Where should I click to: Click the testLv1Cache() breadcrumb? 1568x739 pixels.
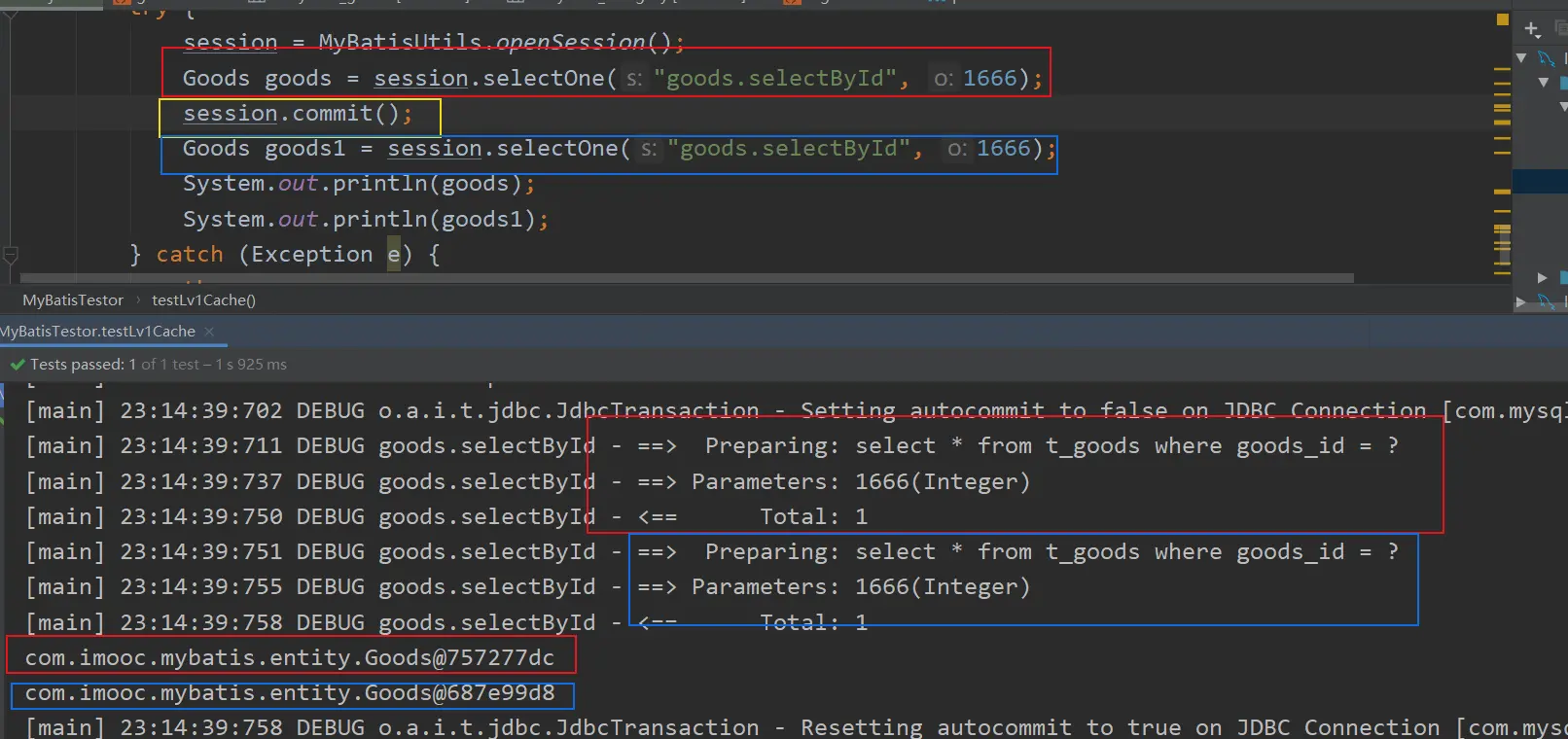[203, 300]
